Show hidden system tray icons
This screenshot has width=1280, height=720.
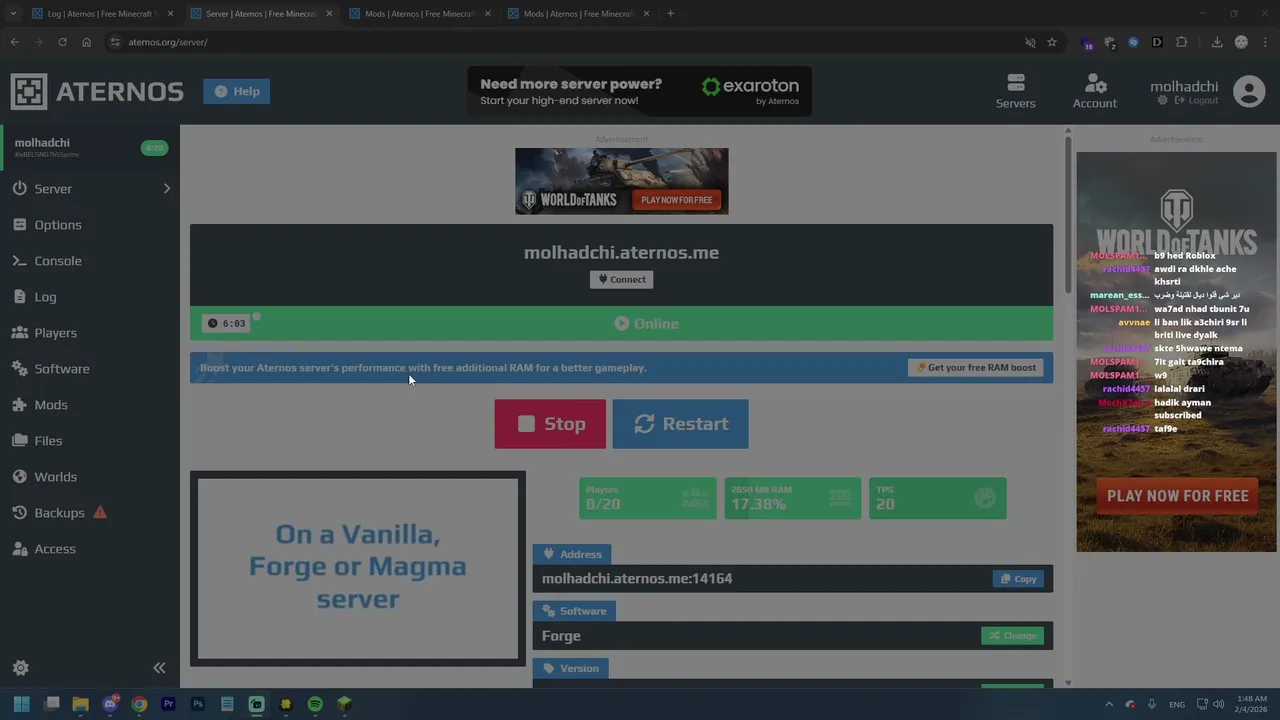coord(1108,704)
